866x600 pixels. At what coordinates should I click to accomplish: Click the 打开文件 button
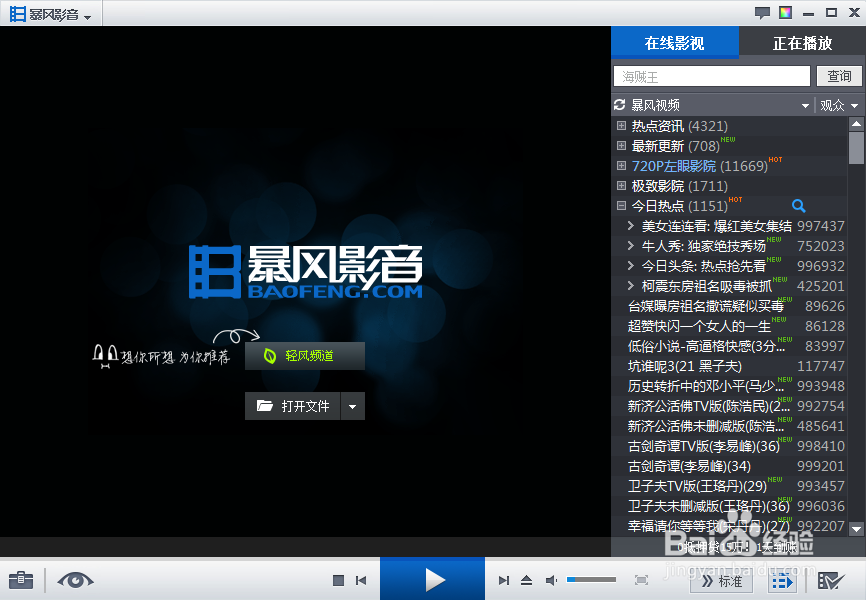tap(293, 406)
